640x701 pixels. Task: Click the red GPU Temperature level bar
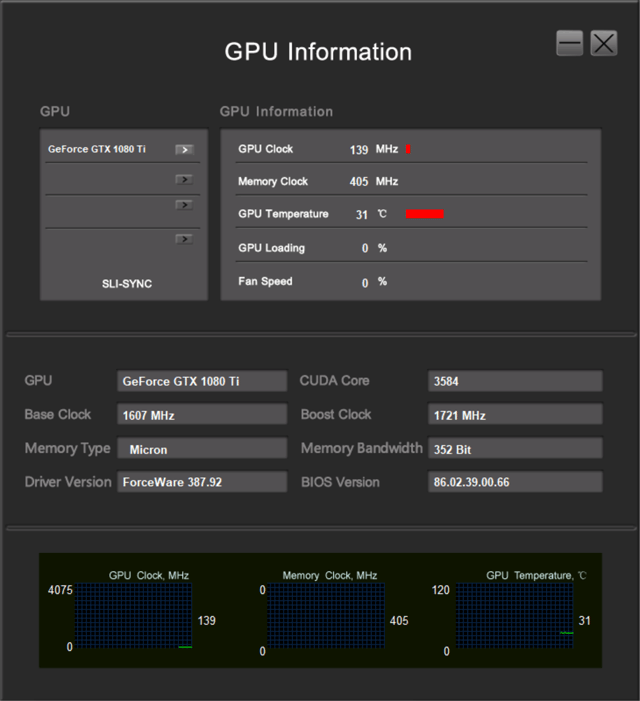[424, 214]
